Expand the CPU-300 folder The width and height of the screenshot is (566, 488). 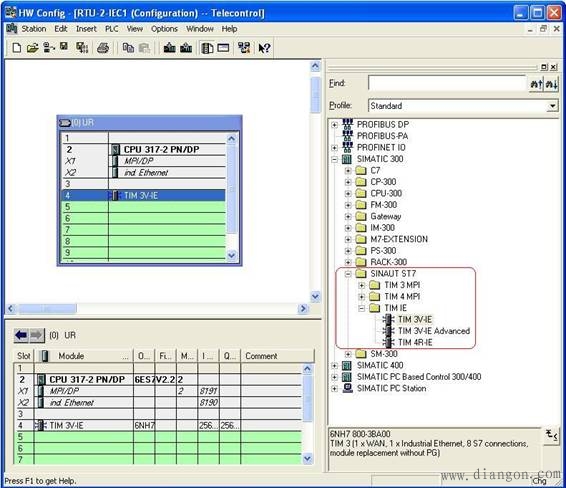(x=348, y=194)
